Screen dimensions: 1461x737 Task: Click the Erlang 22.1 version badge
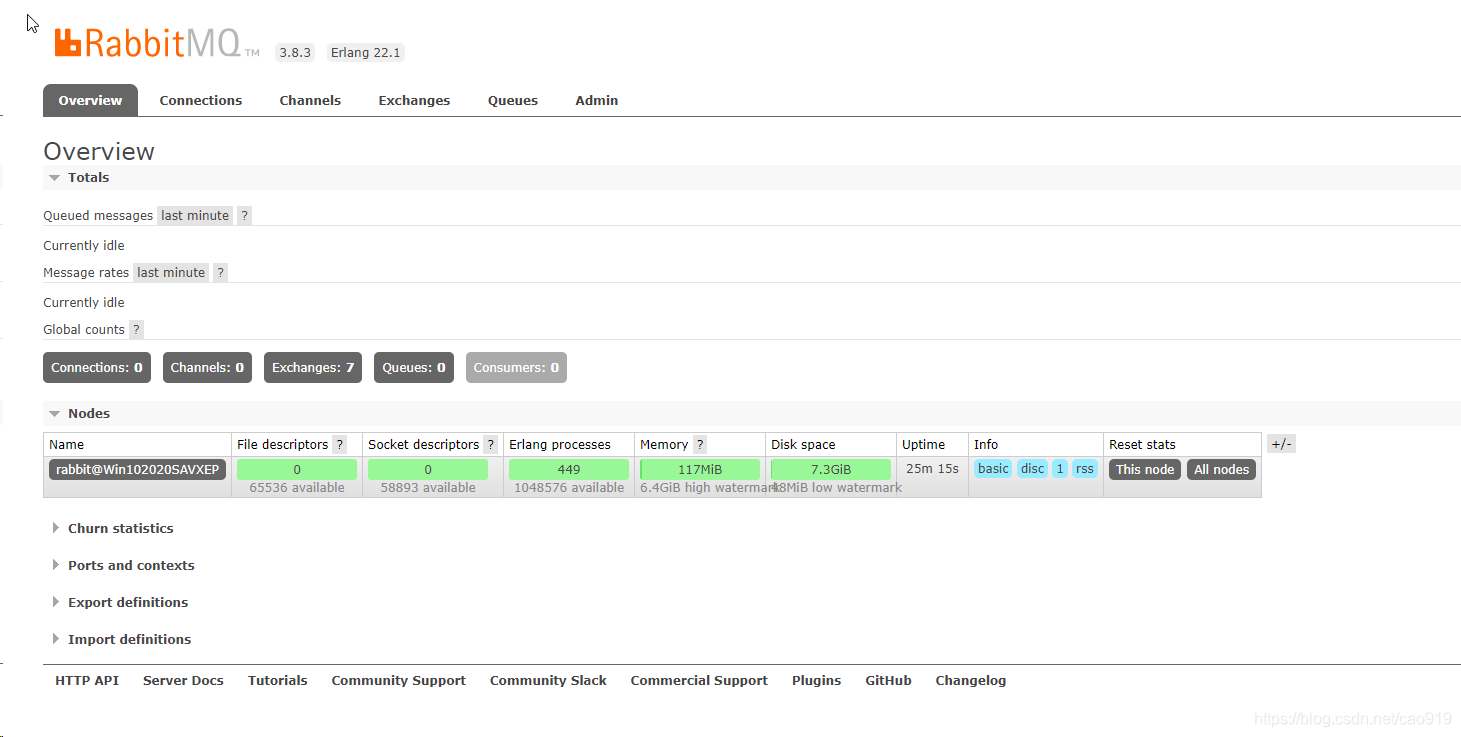click(366, 53)
